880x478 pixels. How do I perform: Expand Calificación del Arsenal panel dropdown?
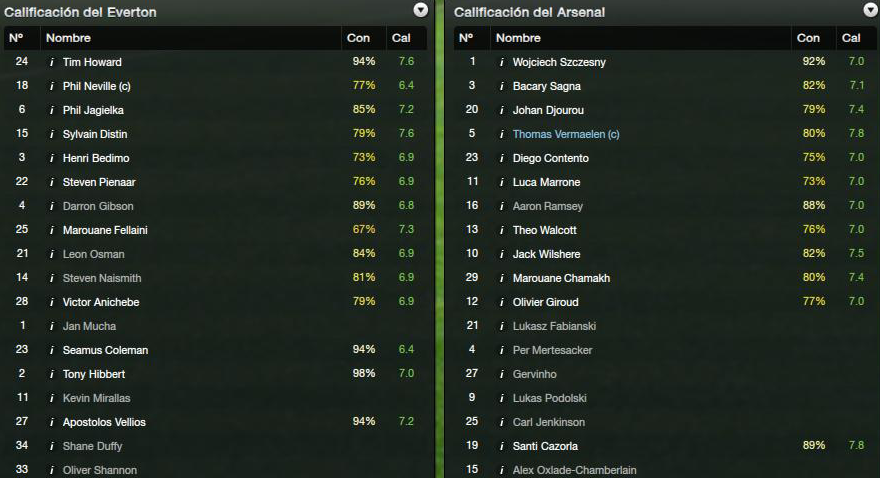click(x=870, y=10)
